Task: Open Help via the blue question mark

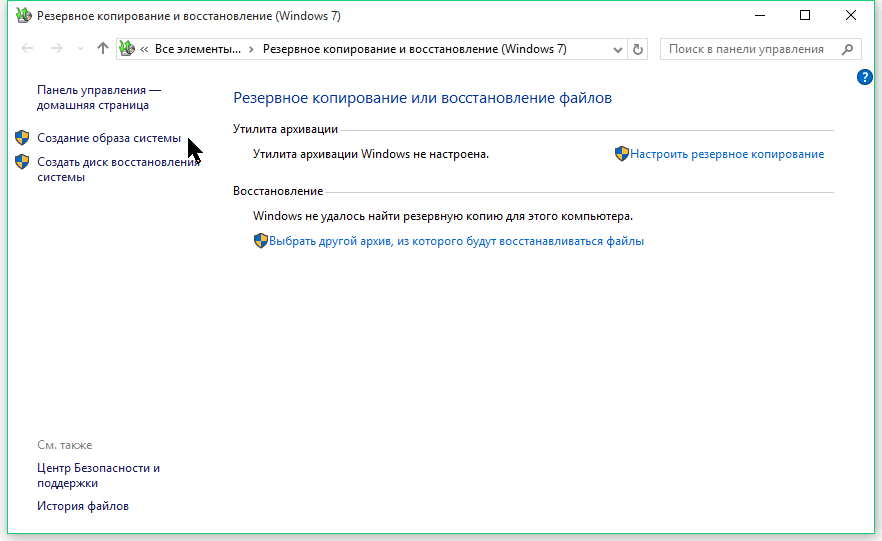Action: click(865, 77)
